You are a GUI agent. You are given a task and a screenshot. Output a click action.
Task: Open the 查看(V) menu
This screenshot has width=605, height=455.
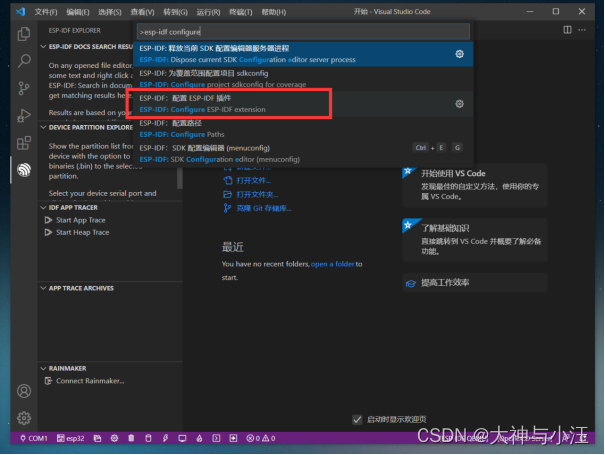pos(142,12)
